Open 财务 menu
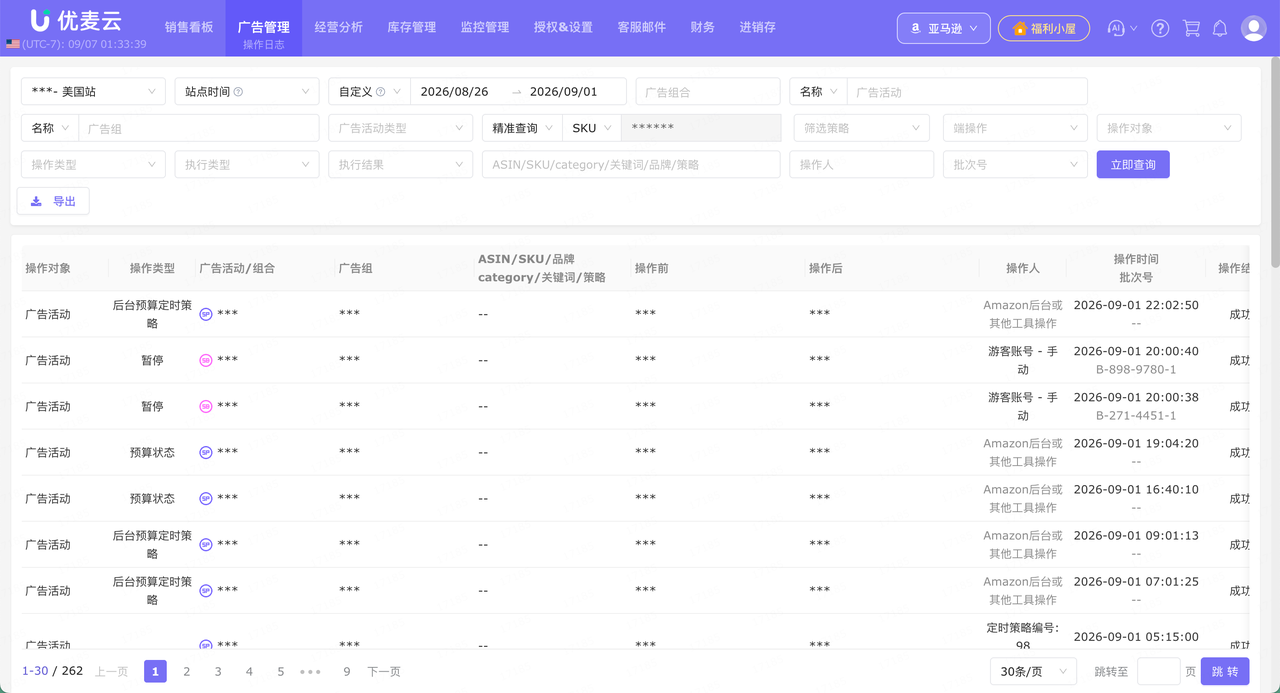 [703, 27]
